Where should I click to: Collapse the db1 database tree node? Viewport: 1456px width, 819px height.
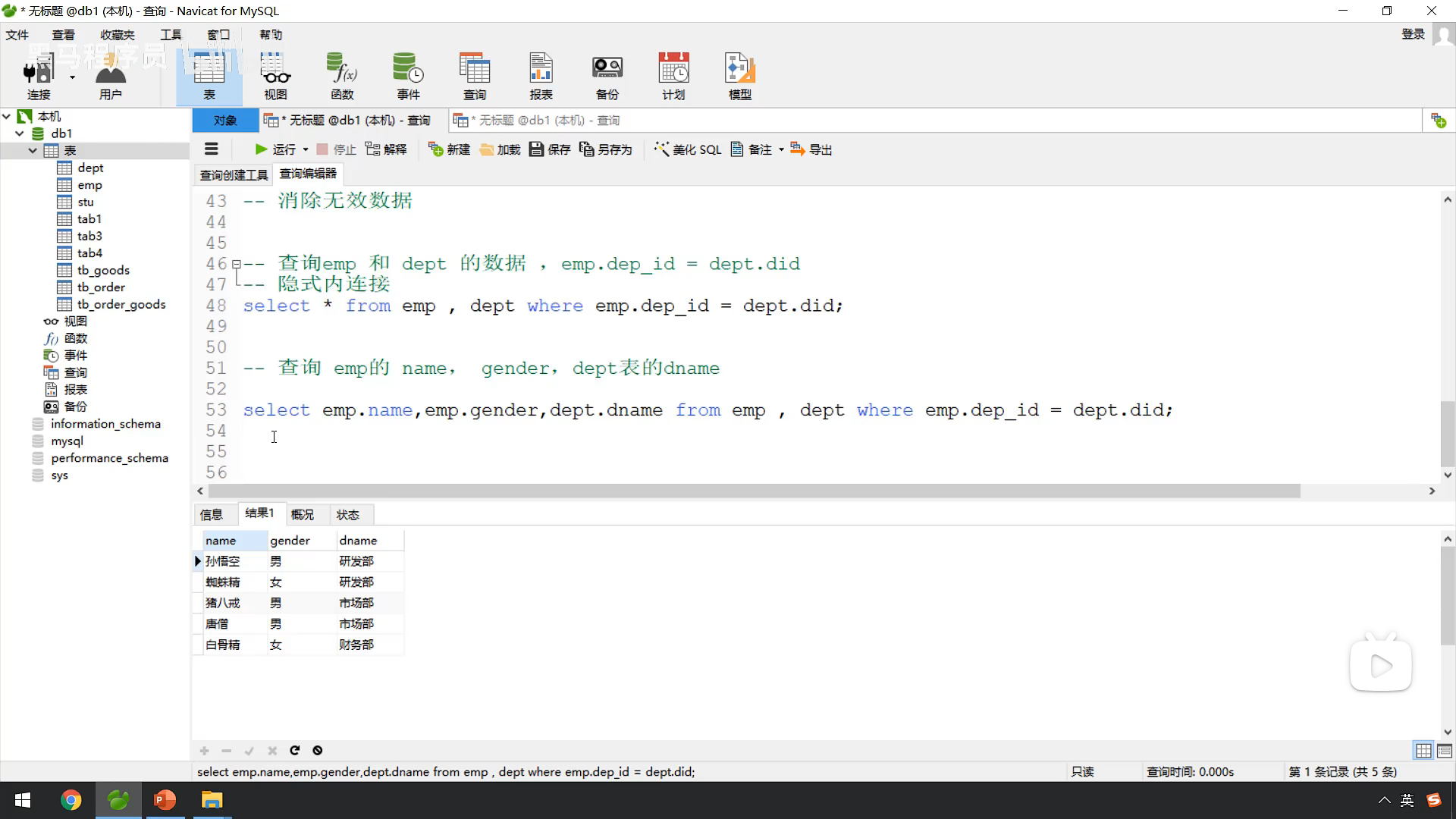[20, 133]
